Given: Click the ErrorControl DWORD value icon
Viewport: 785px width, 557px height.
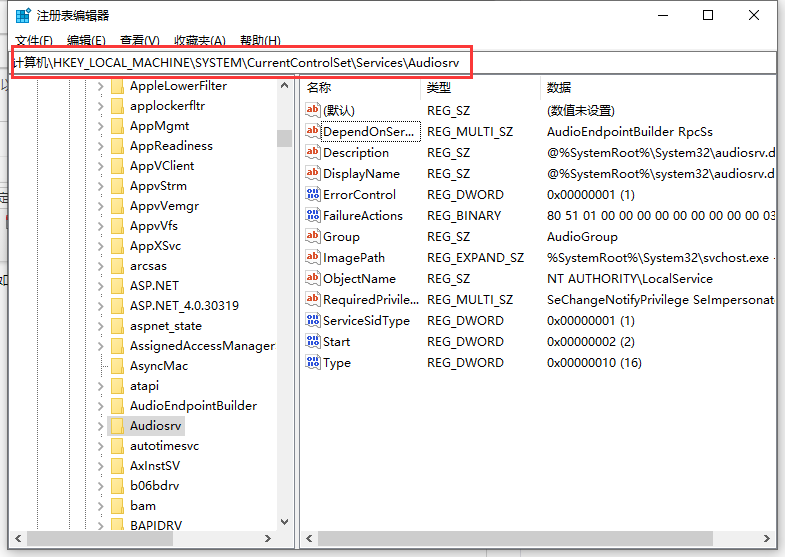Looking at the screenshot, I should point(313,195).
